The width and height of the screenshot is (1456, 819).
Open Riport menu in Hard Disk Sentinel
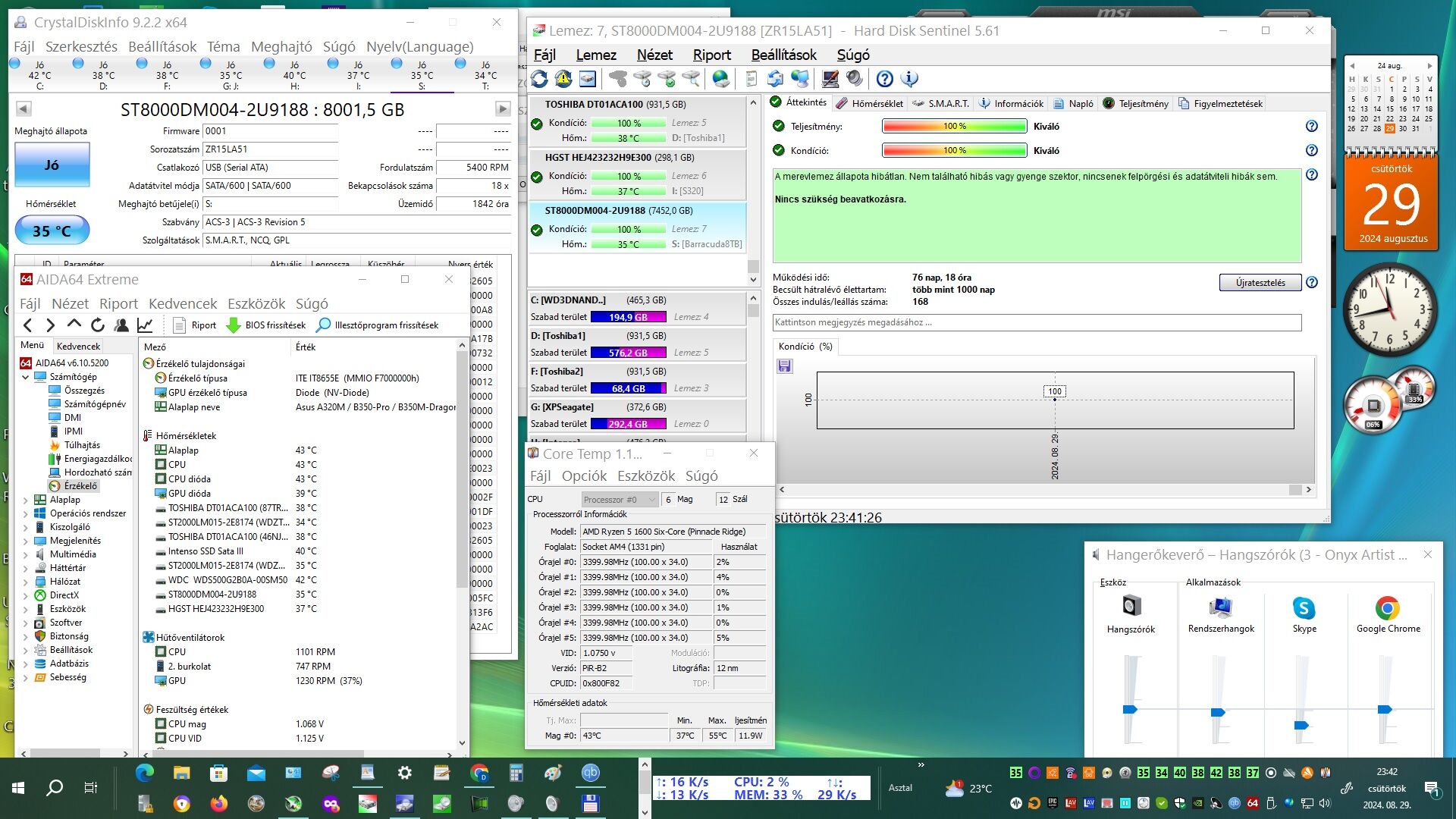(x=712, y=55)
